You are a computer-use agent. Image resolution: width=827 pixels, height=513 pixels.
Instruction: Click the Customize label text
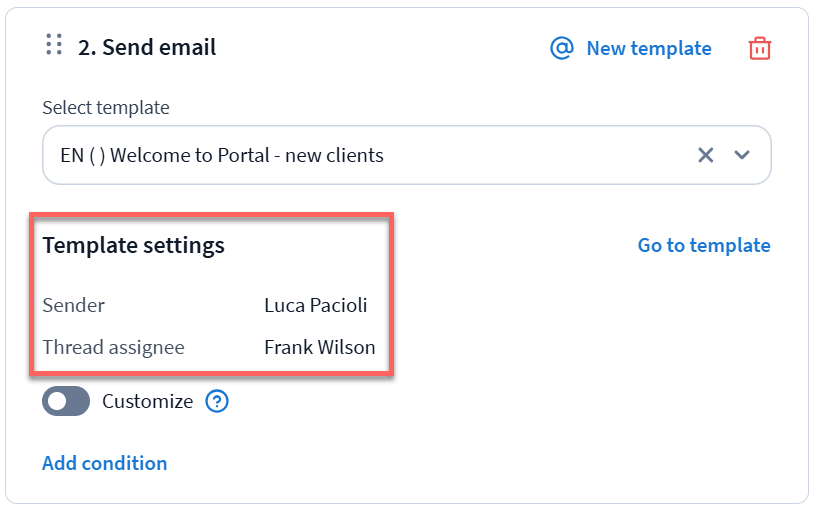click(147, 402)
